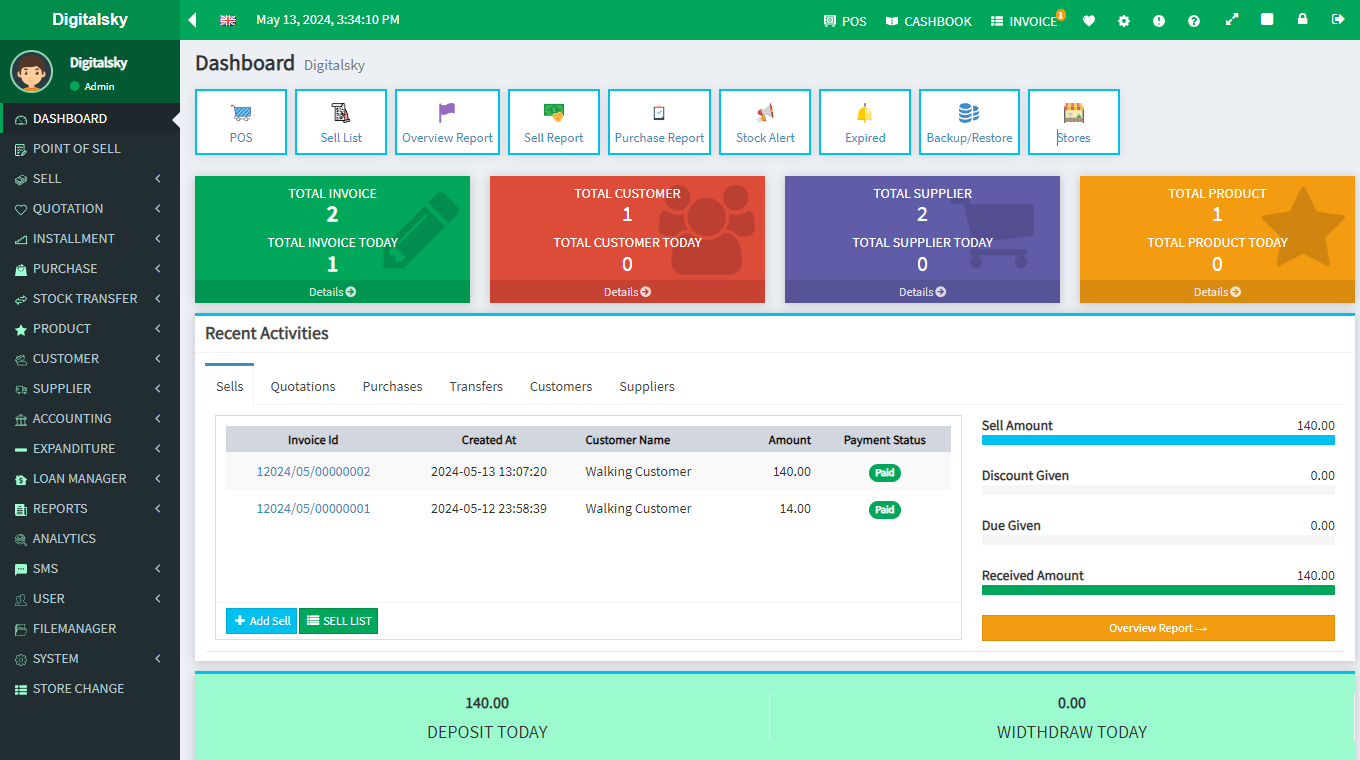Click the green Received Amount progress bar
This screenshot has height=760, width=1360.
[x=1158, y=590]
